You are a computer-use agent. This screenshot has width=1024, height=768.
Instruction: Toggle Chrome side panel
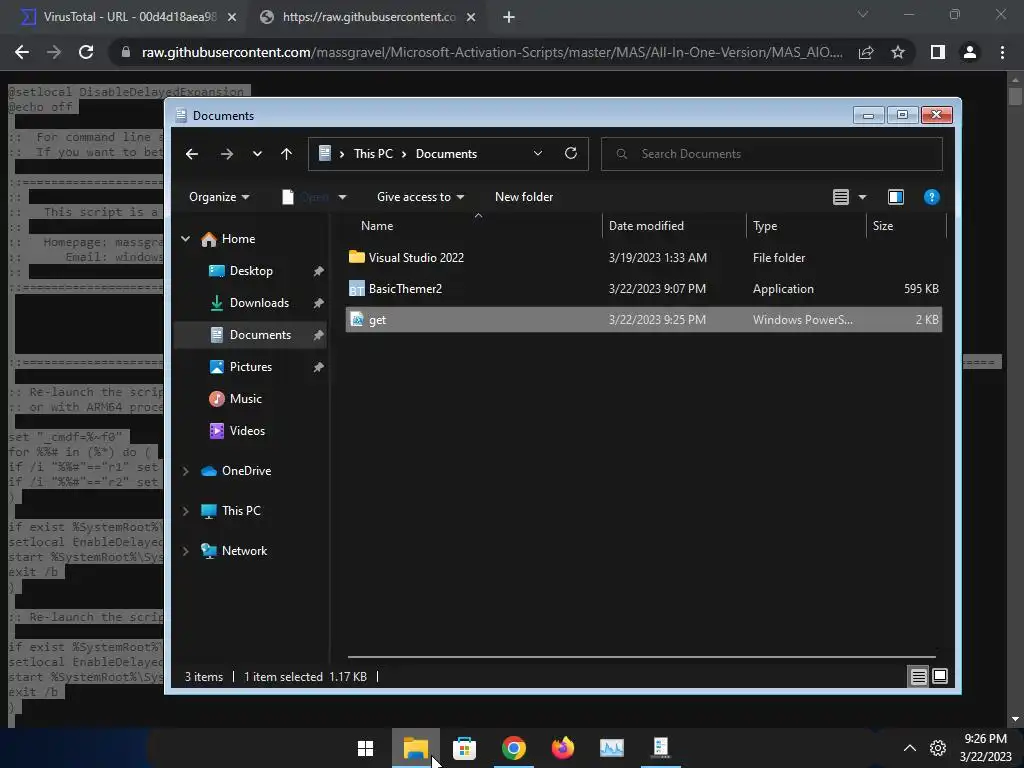(938, 52)
